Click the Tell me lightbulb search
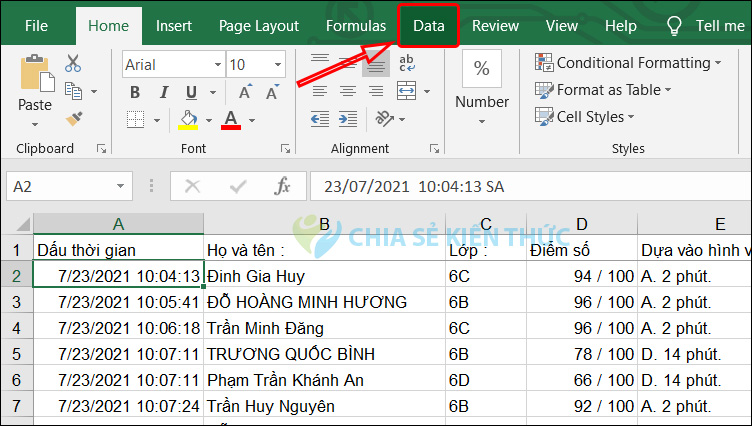The height and width of the screenshot is (426, 752). pos(674,26)
